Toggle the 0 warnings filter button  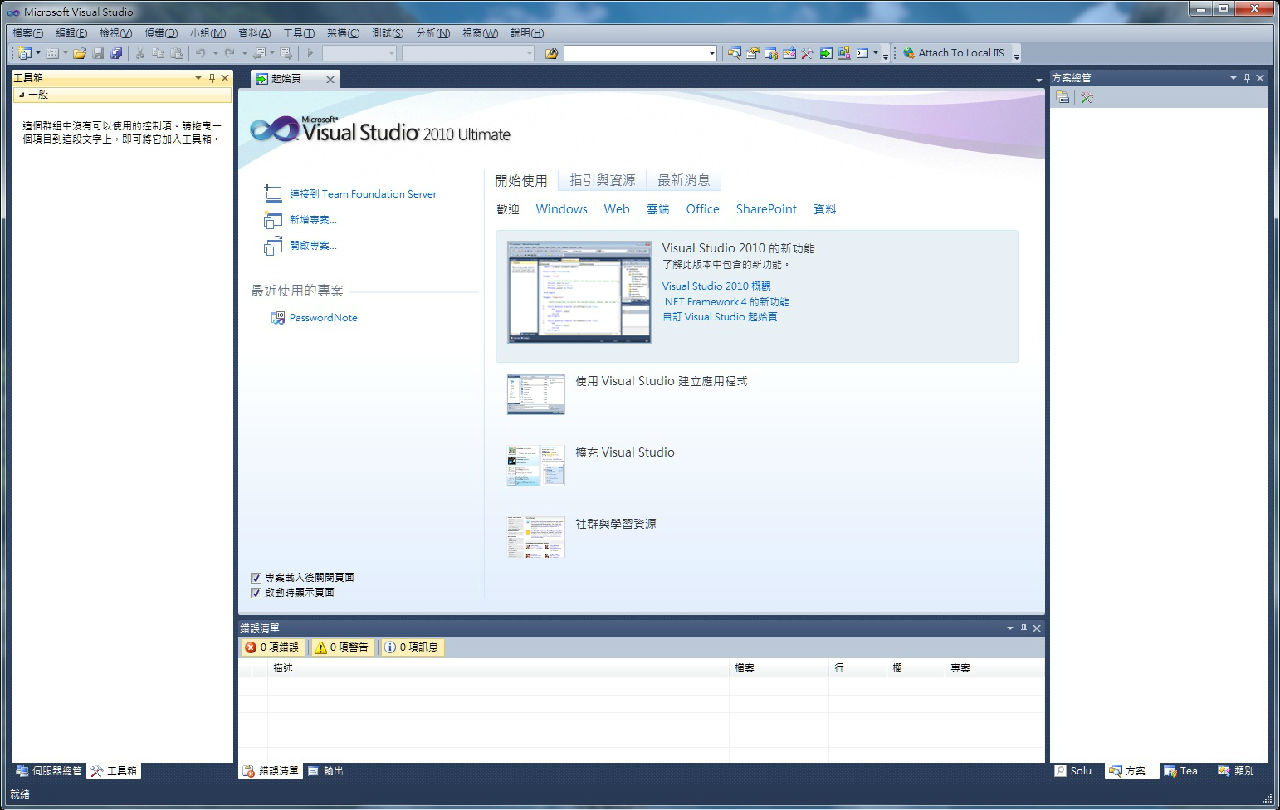341,648
